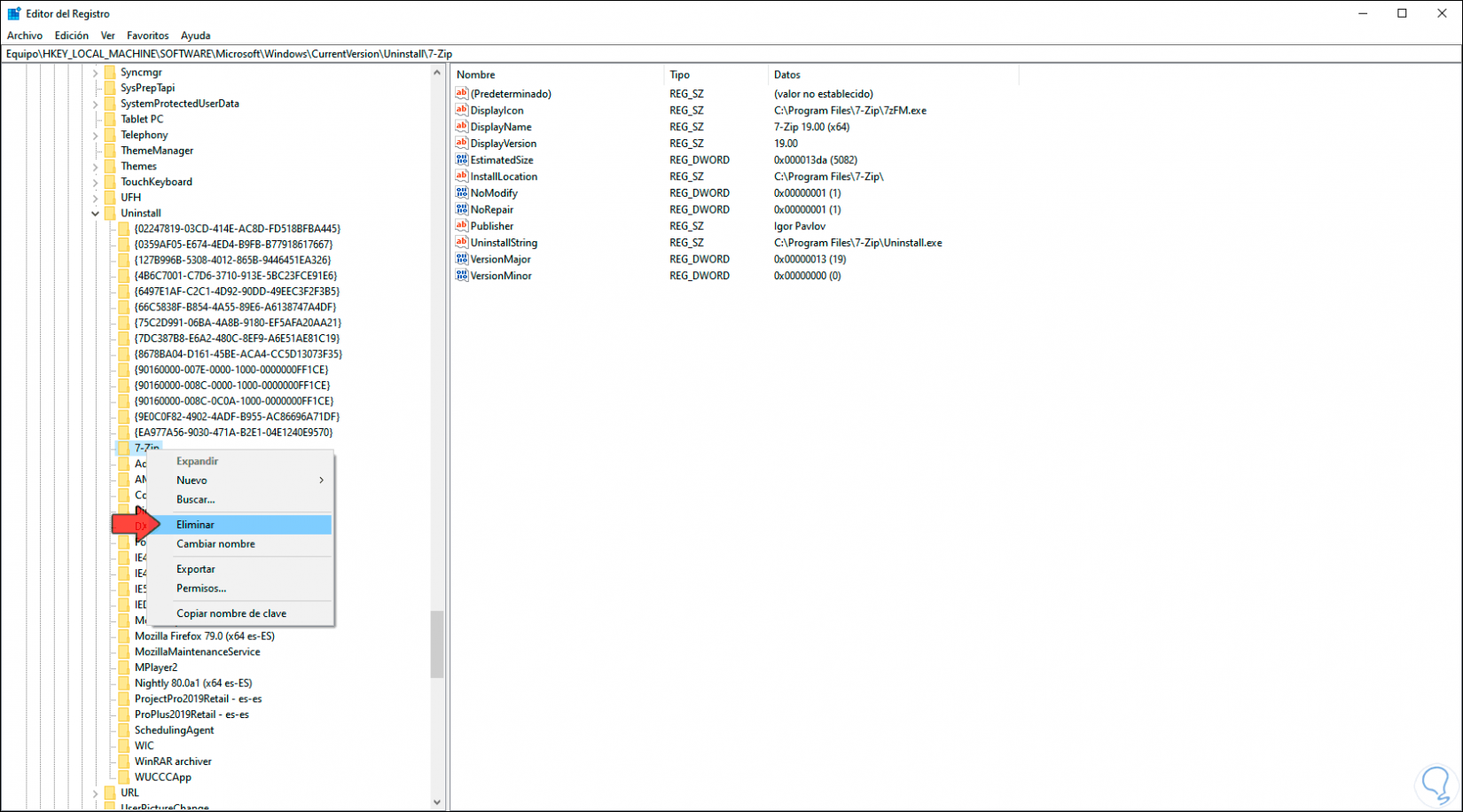Open the Archivo menu
This screenshot has width=1463, height=812.
click(x=25, y=35)
